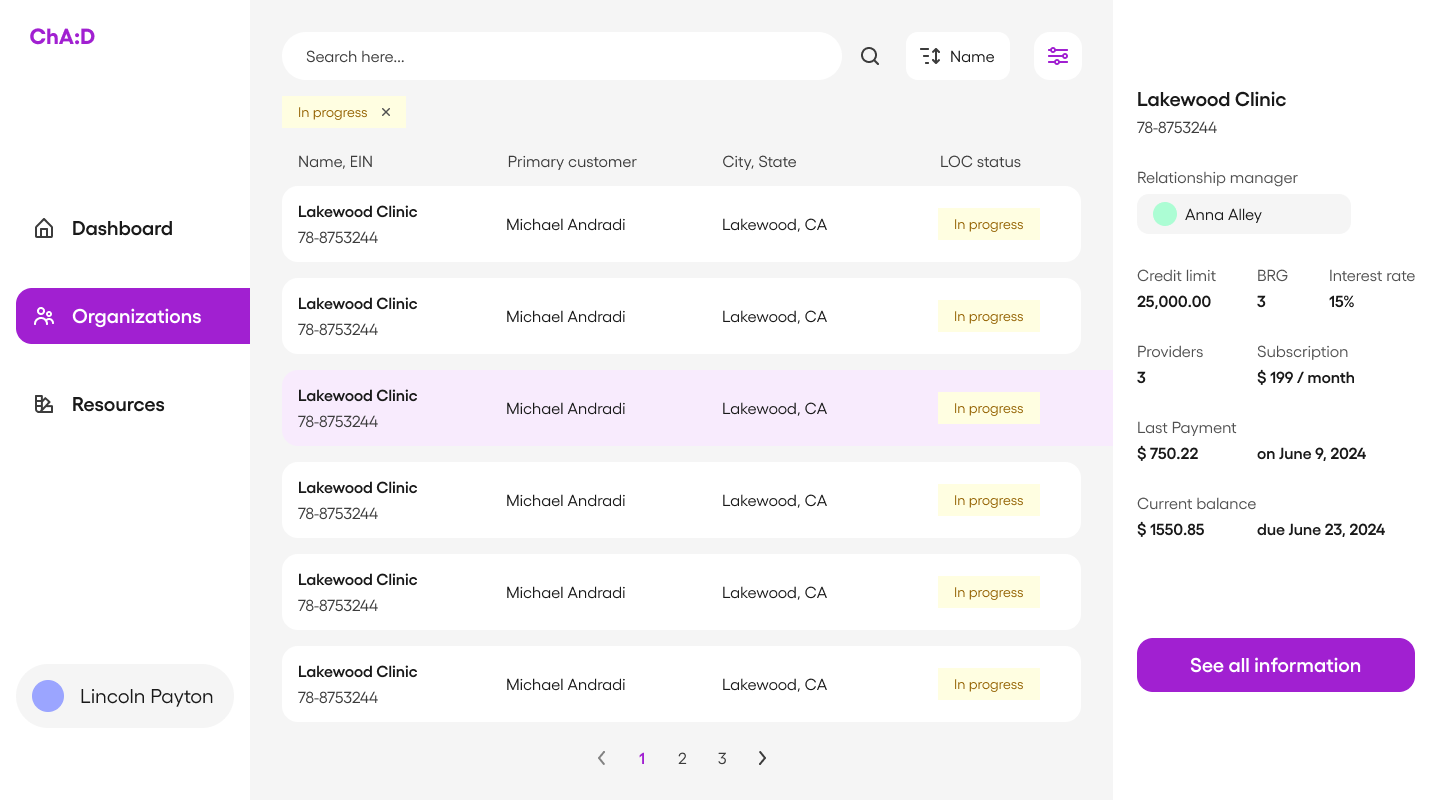Image resolution: width=1440 pixels, height=800 pixels.
Task: Open the Resources menu item
Action: coord(118,404)
